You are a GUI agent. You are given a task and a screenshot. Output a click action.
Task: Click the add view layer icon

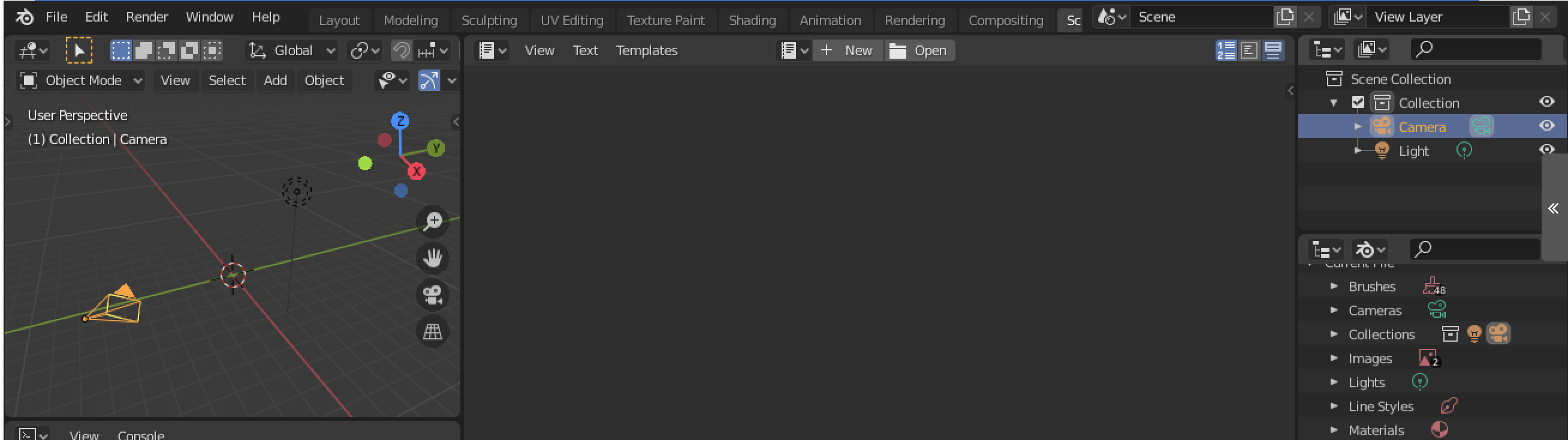click(1521, 17)
